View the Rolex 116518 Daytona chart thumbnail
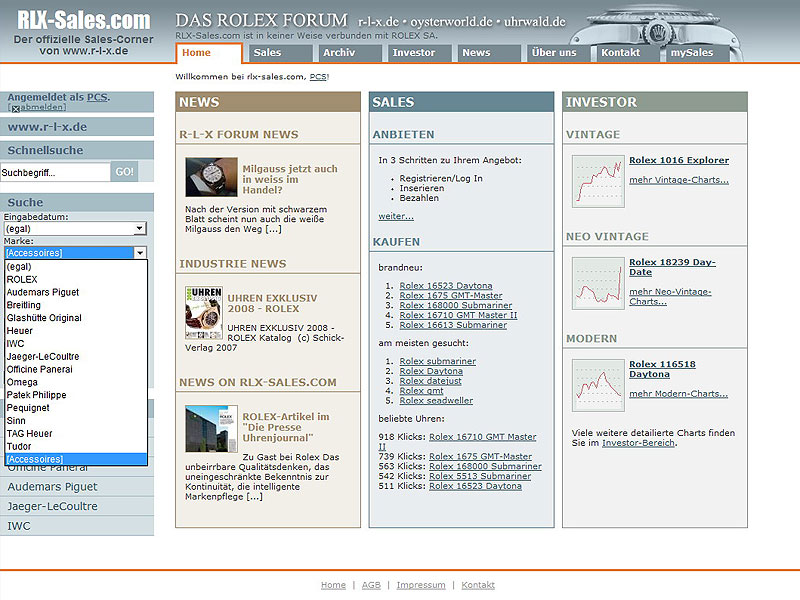This screenshot has height=600, width=800. pyautogui.click(x=598, y=385)
